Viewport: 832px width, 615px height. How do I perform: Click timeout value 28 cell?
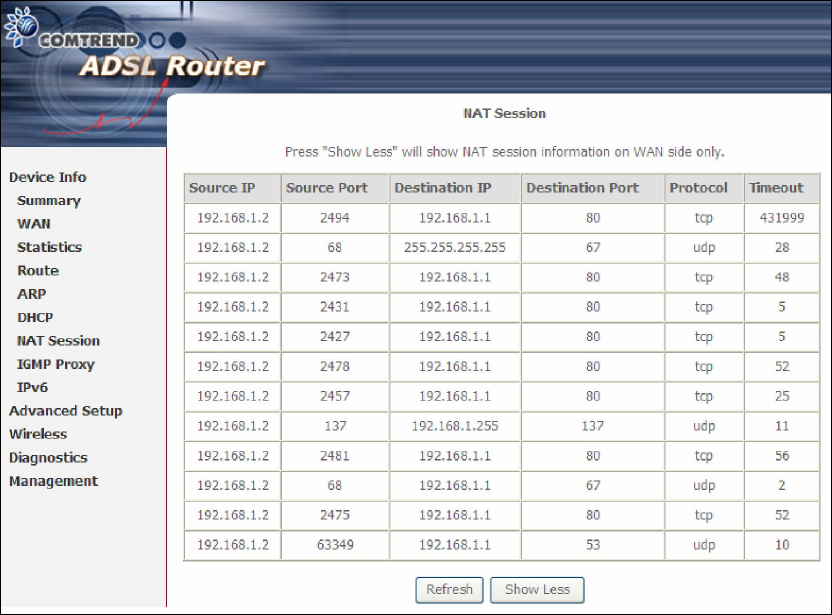pyautogui.click(x=782, y=247)
